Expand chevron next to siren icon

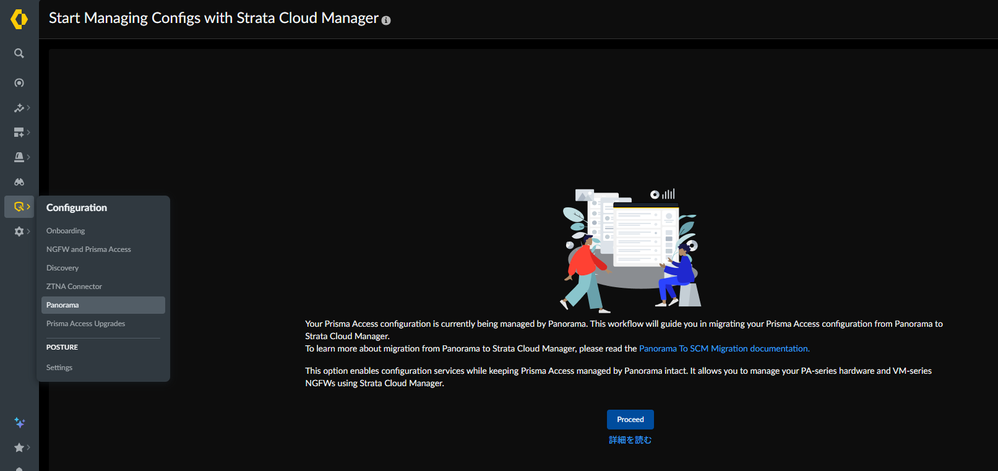click(x=29, y=157)
